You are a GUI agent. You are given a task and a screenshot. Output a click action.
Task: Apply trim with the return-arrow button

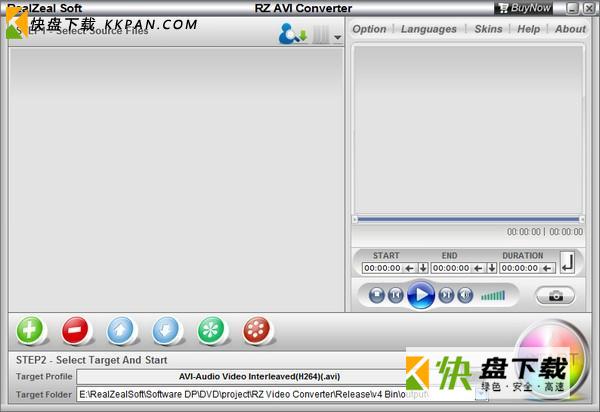[x=567, y=262]
